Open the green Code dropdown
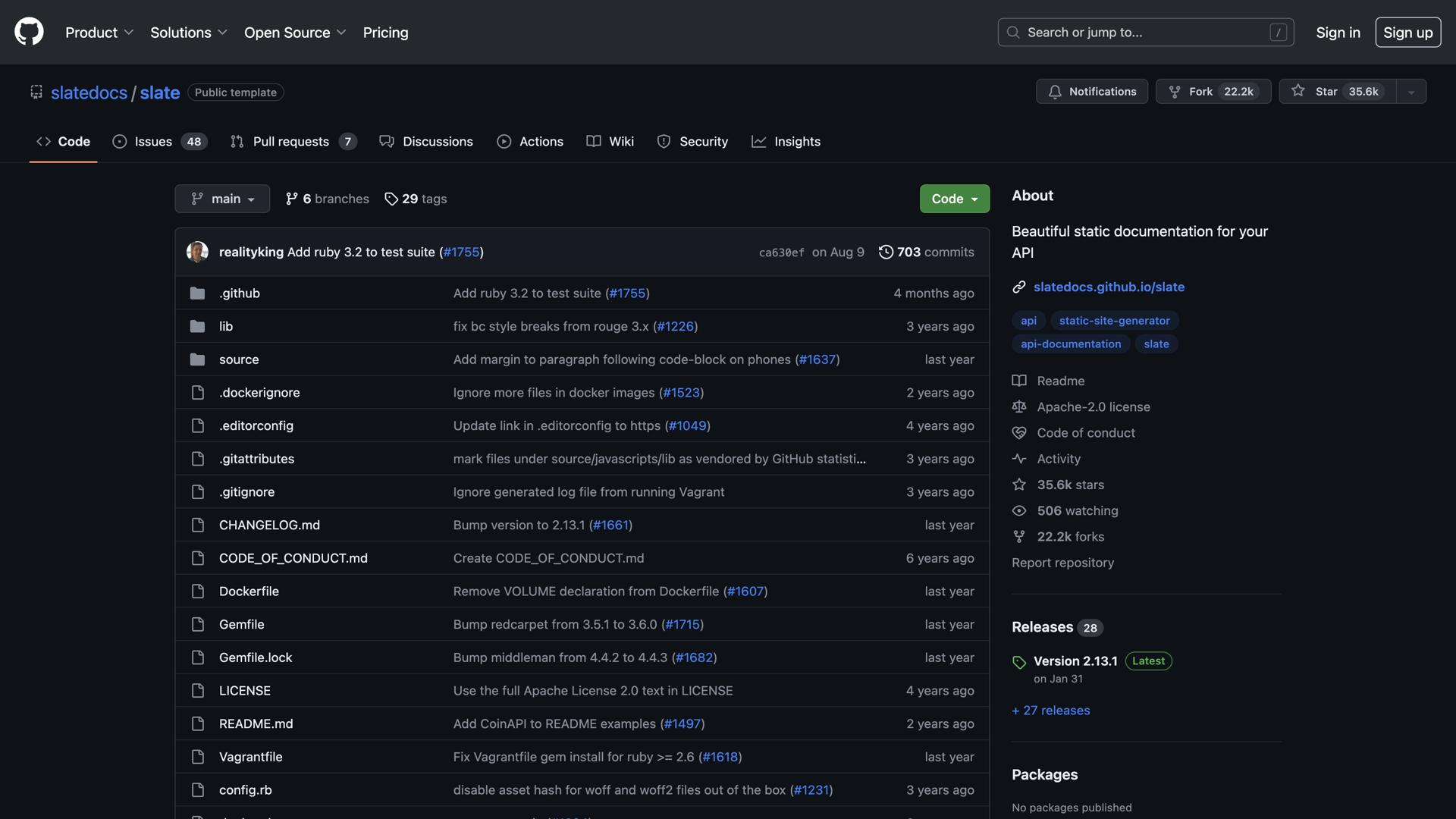The height and width of the screenshot is (819, 1456). [x=954, y=199]
